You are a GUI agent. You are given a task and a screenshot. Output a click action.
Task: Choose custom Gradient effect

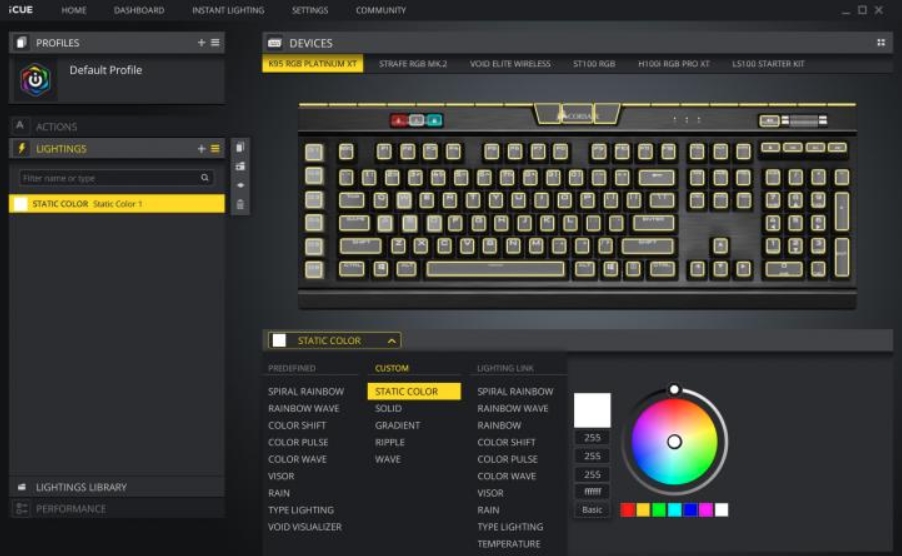398,425
